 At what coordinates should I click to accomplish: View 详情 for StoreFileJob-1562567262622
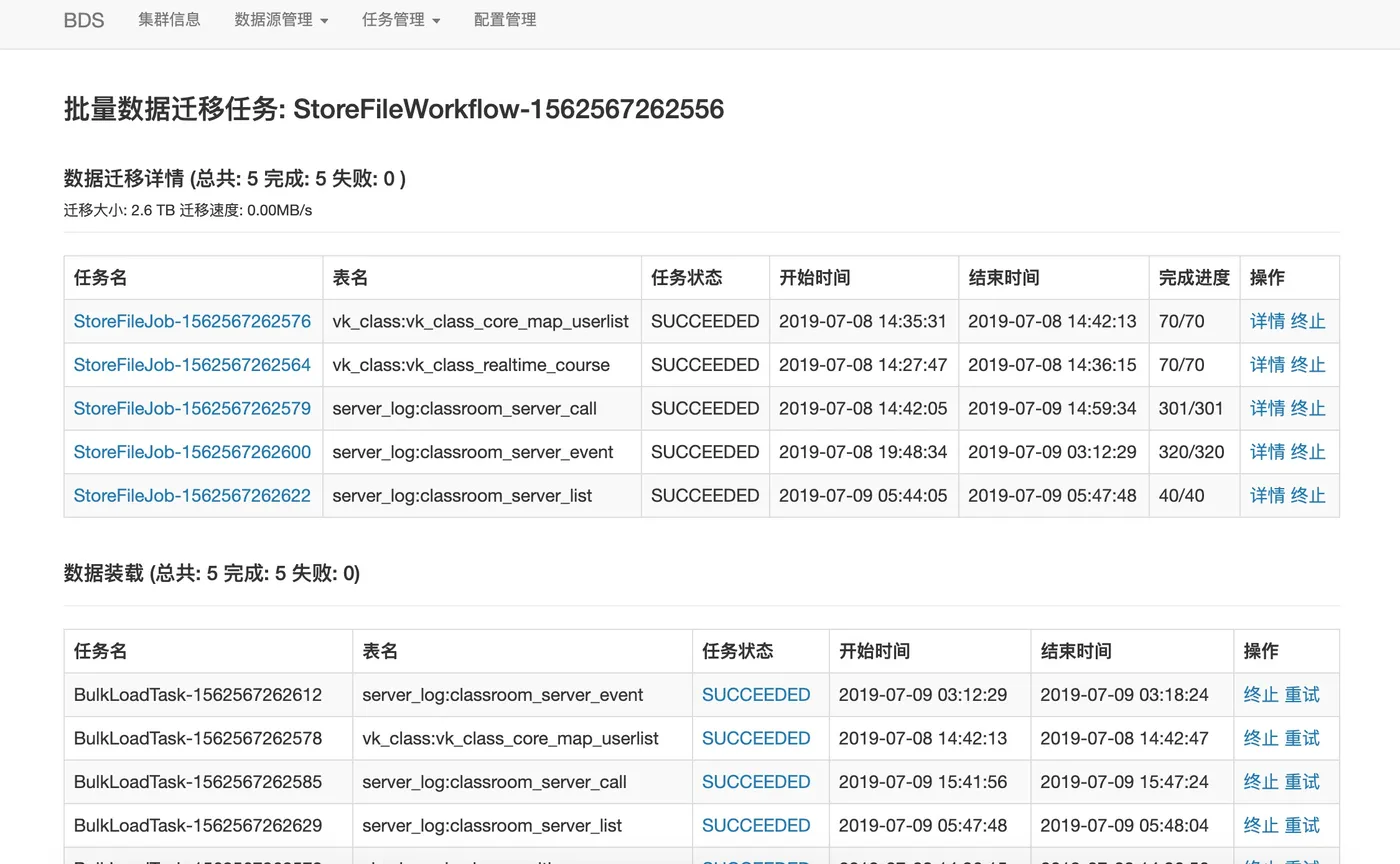[x=1267, y=495]
